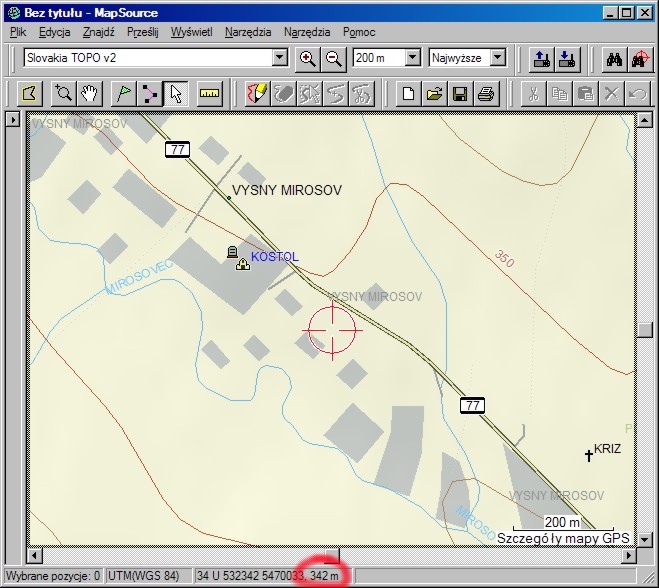Click the MIROSOVEC stream label on the left
The image size is (659, 588).
(139, 276)
